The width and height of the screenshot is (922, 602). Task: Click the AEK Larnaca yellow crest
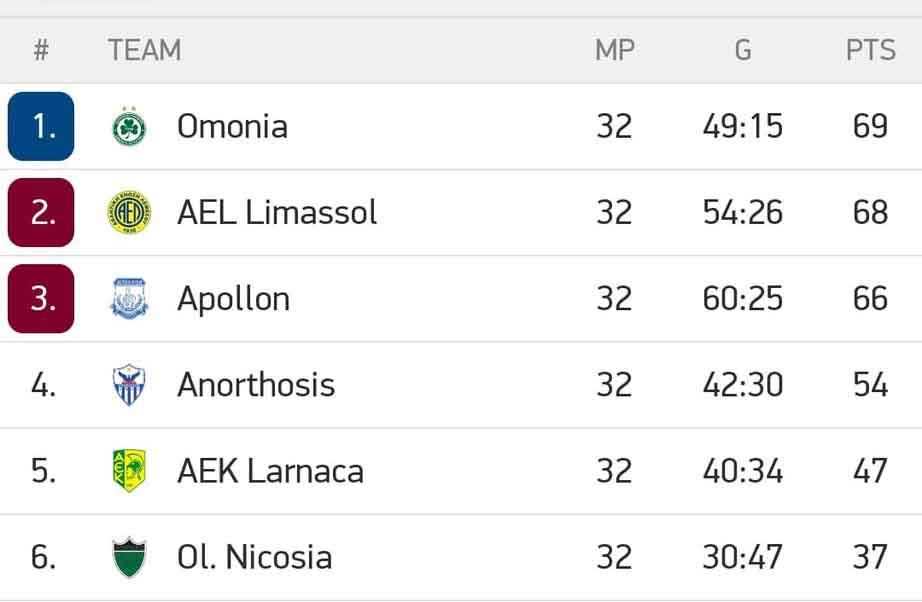coord(129,471)
